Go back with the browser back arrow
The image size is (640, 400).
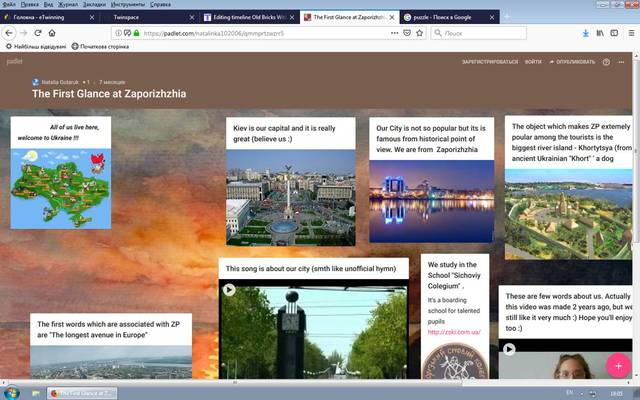[x=9, y=33]
